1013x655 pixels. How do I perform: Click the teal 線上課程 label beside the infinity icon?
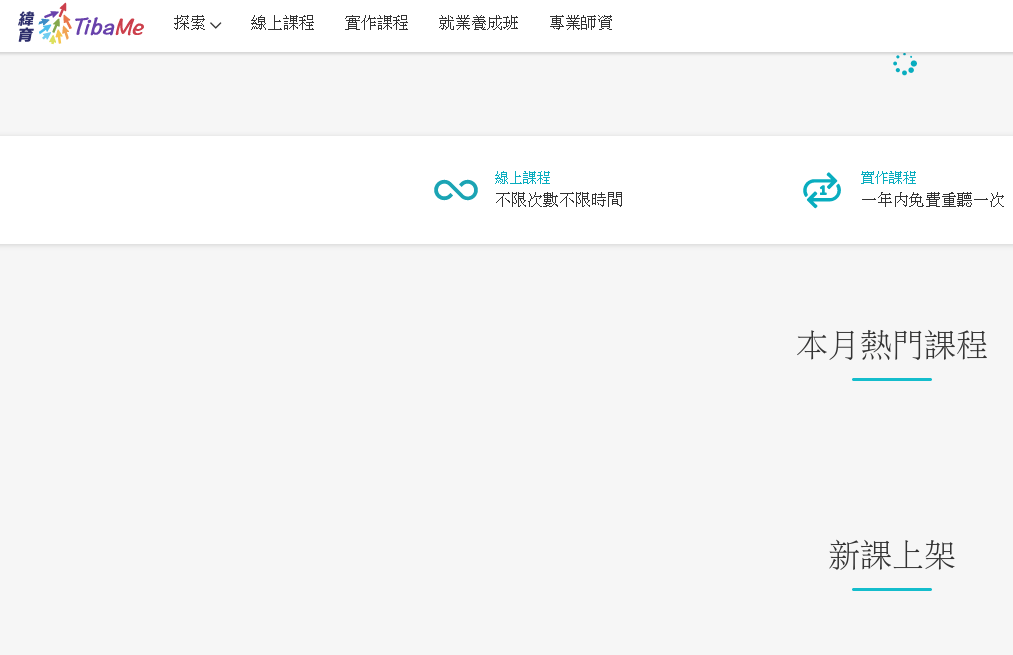(x=522, y=178)
